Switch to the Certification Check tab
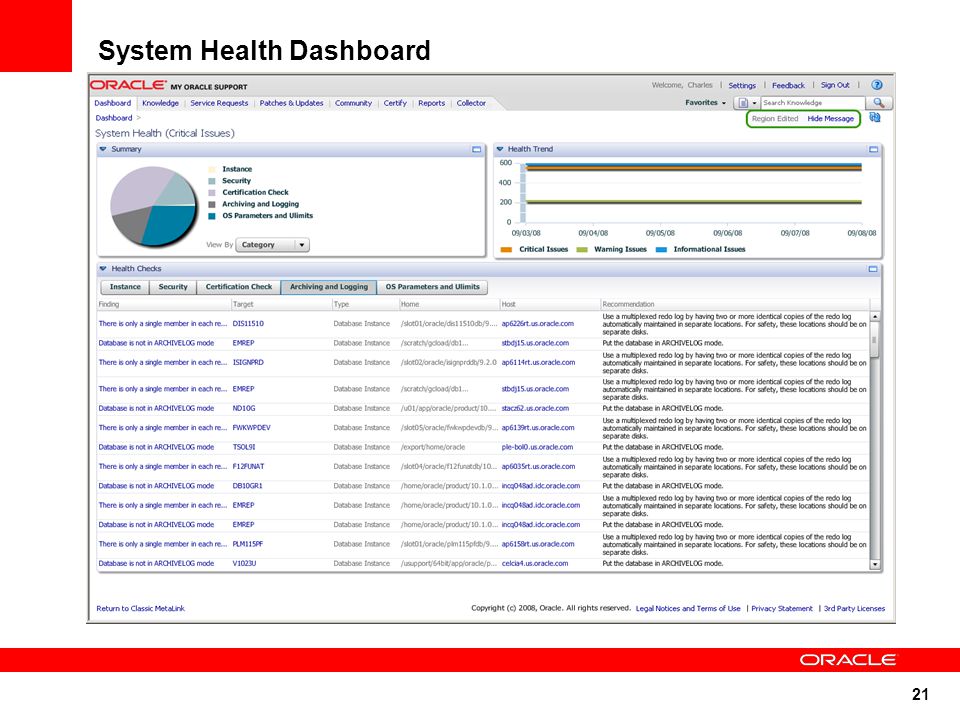960x720 pixels. (239, 287)
